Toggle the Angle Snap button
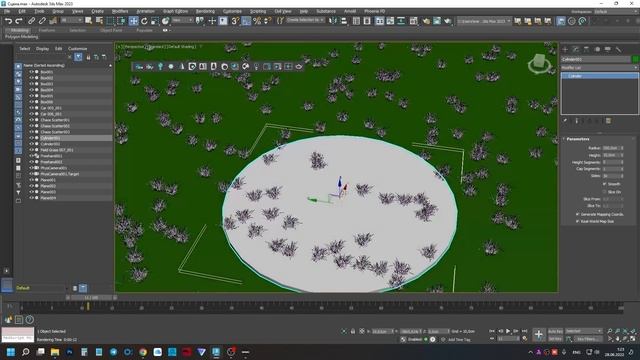Screen dimensions: 640x360 [x=246, y=21]
